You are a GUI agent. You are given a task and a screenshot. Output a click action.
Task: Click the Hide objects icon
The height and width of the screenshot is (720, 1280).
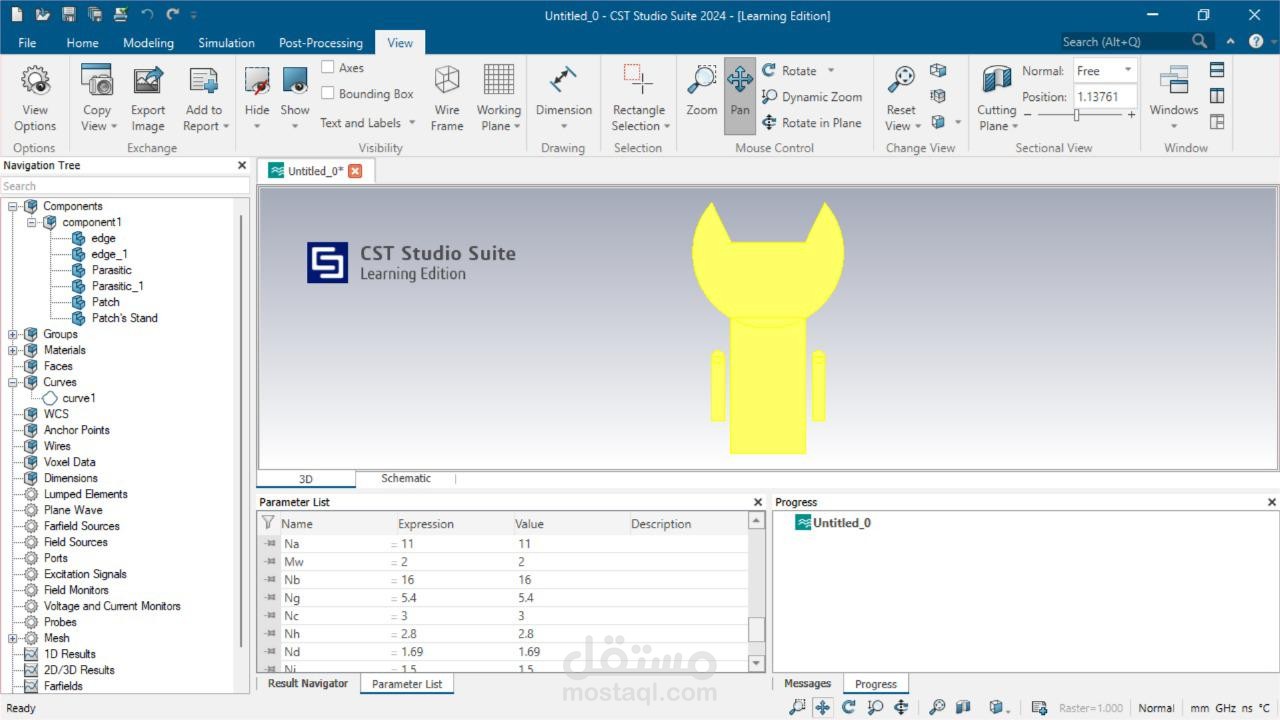(257, 80)
